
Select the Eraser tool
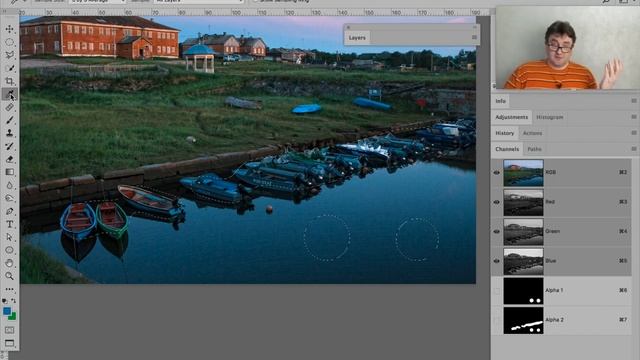click(x=9, y=159)
